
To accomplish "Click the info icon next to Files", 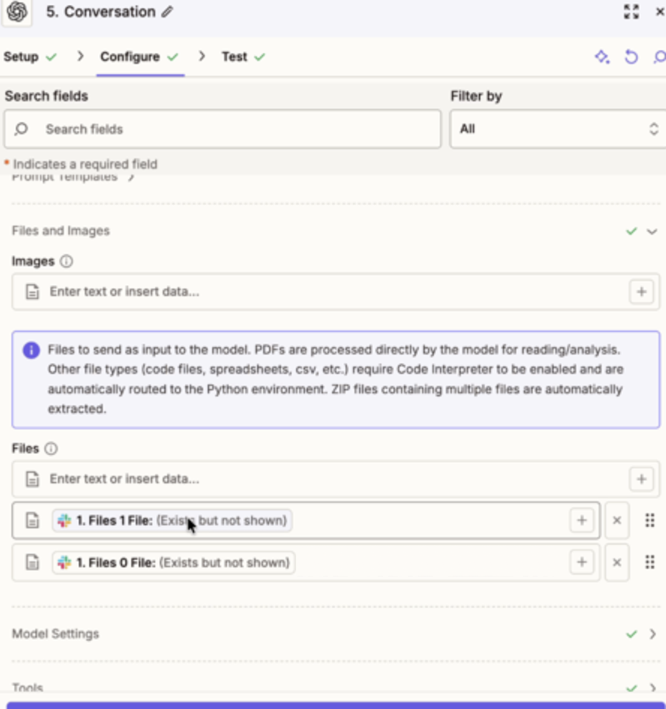I will click(51, 449).
